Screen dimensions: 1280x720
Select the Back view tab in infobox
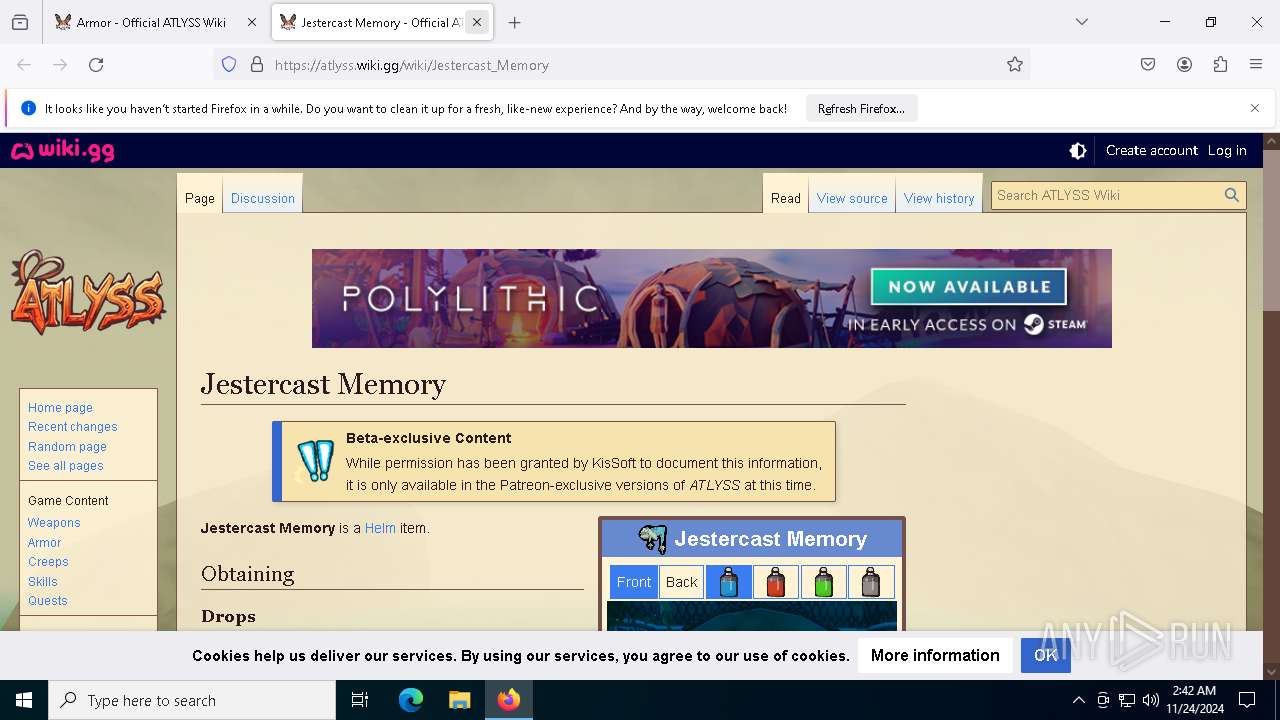(x=682, y=582)
